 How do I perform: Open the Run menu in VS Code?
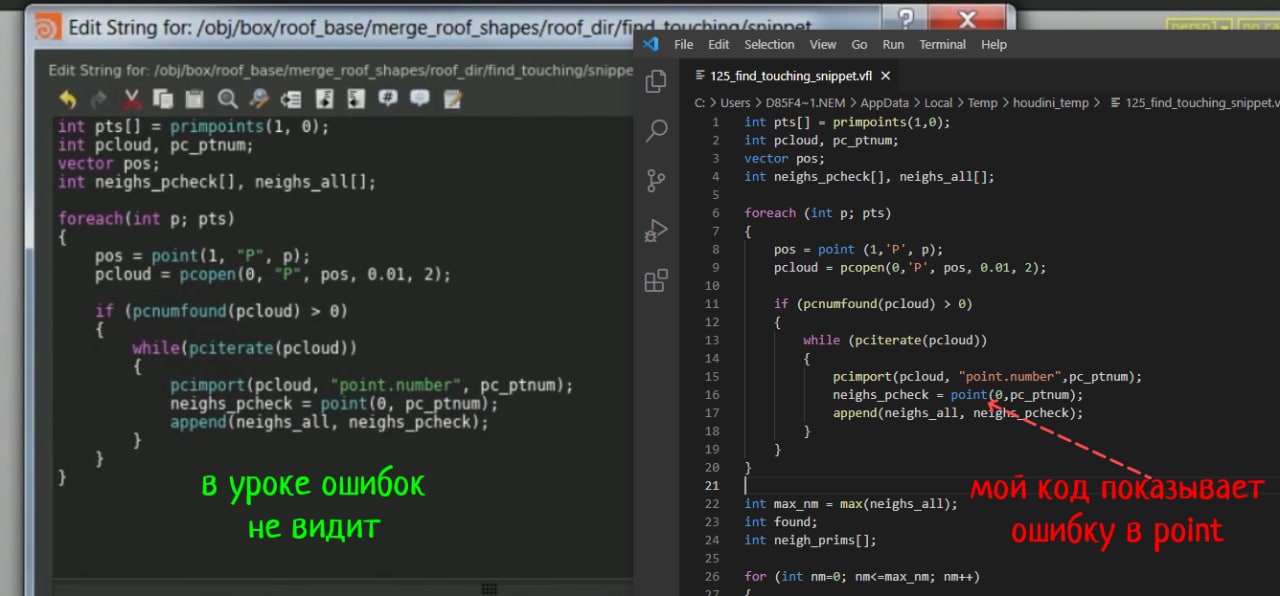click(893, 44)
